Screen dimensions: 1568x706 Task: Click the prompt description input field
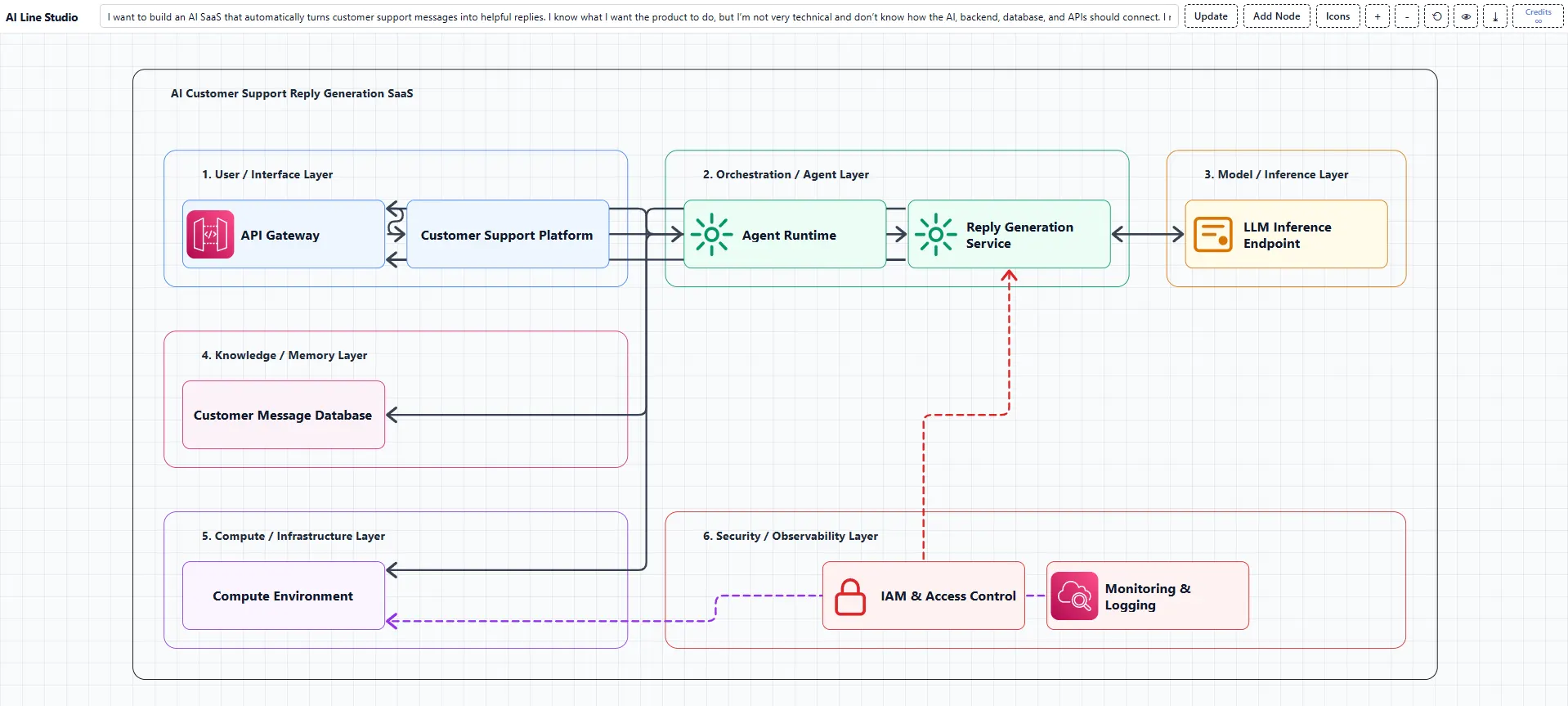638,16
